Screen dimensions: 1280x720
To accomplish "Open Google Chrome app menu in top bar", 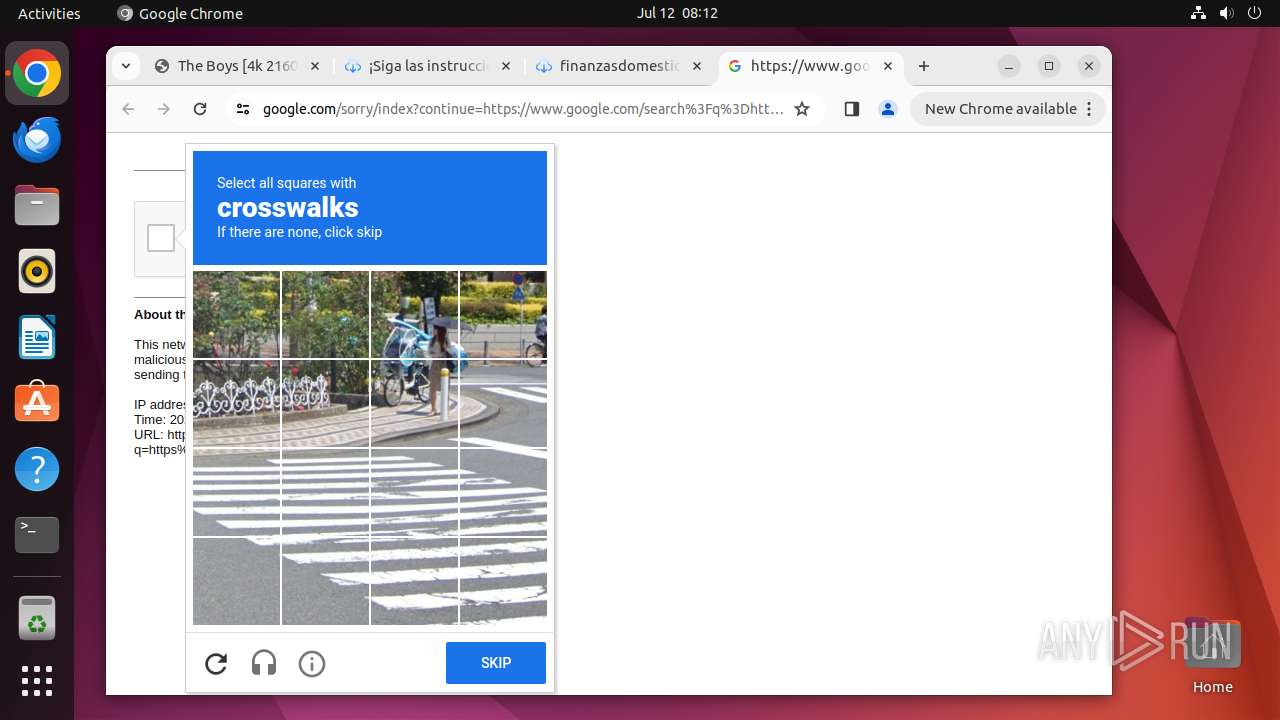I will coord(180,13).
